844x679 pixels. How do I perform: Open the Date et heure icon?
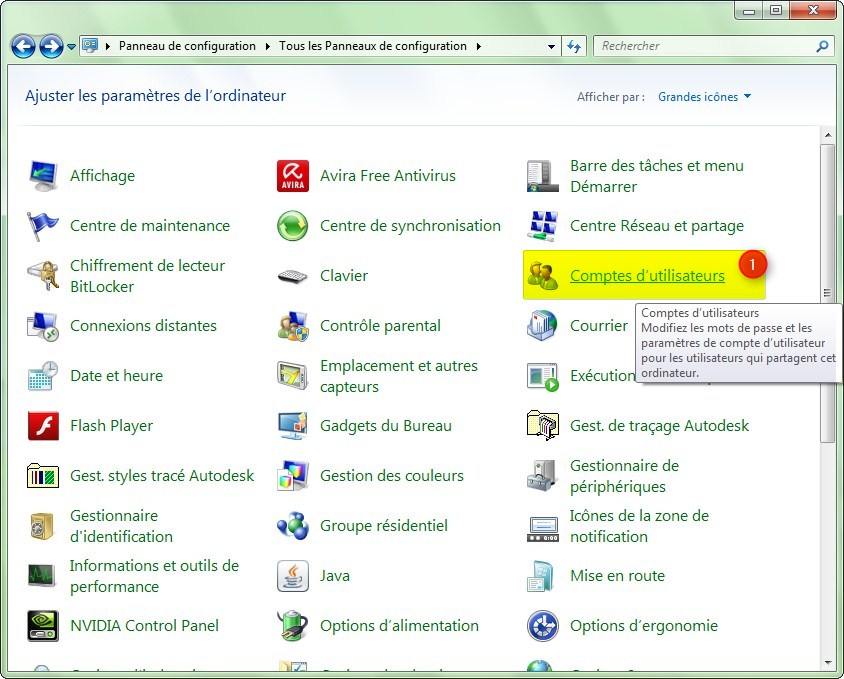point(43,376)
